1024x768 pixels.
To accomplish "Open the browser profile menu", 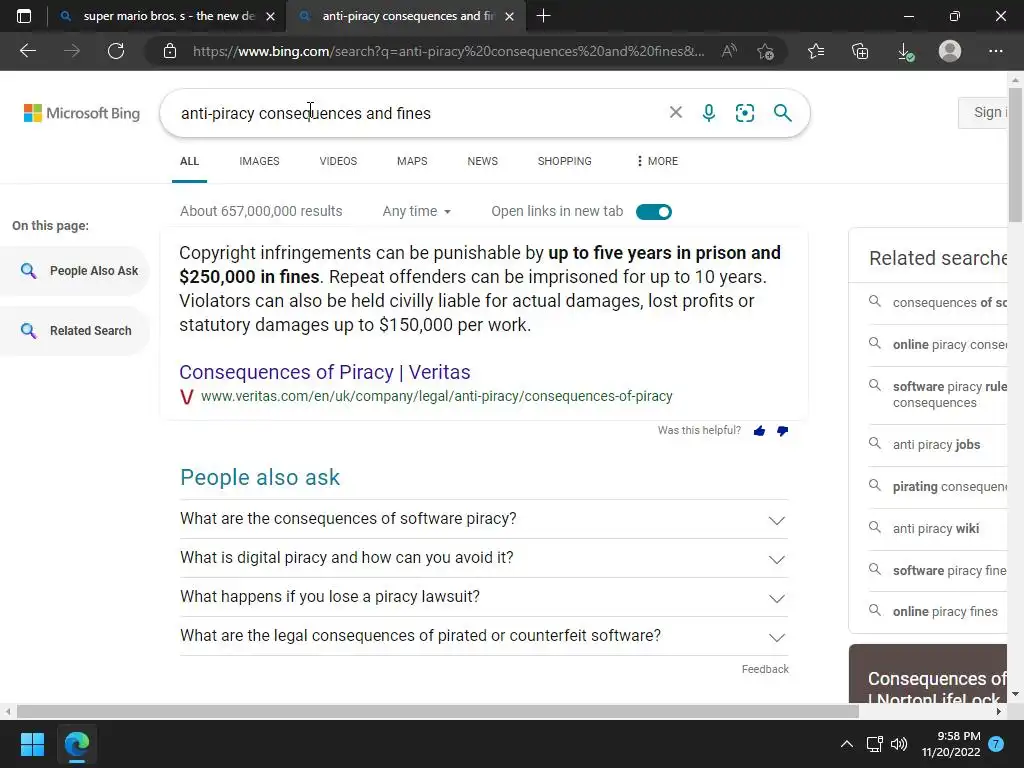I will click(x=950, y=51).
